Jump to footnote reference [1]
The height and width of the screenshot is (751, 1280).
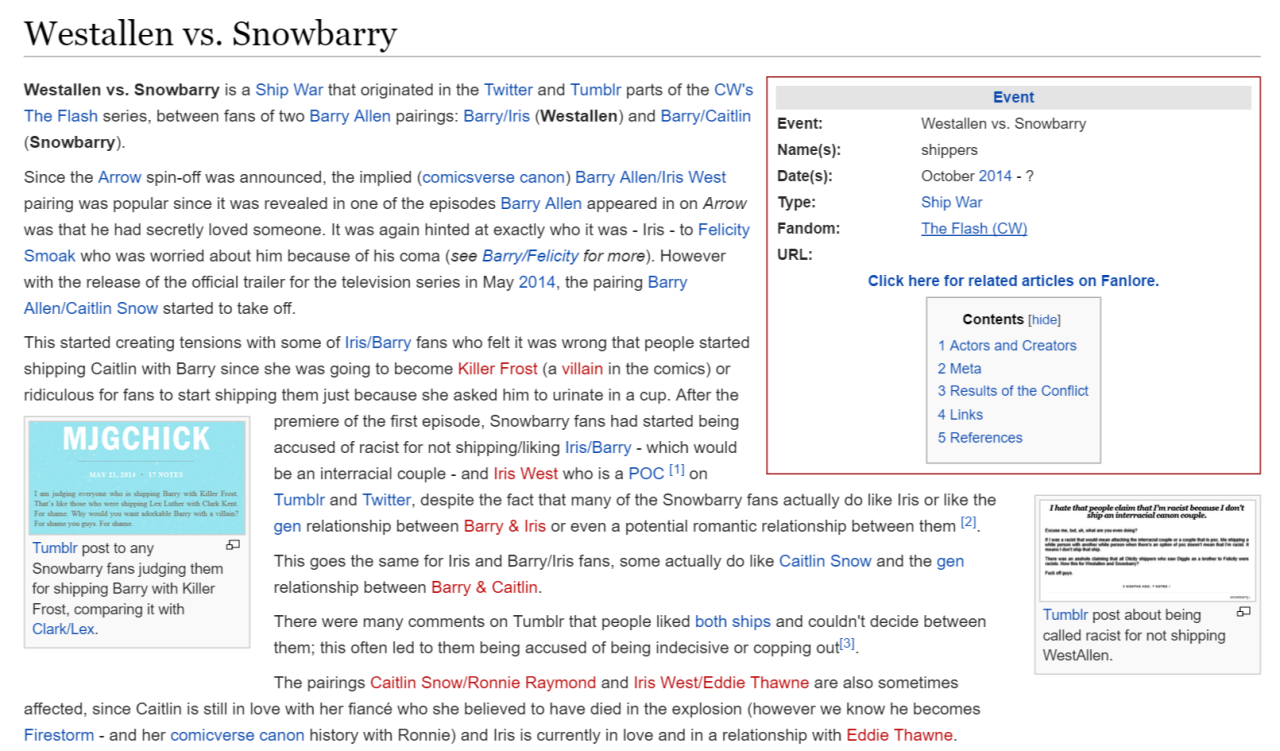pyautogui.click(x=677, y=468)
